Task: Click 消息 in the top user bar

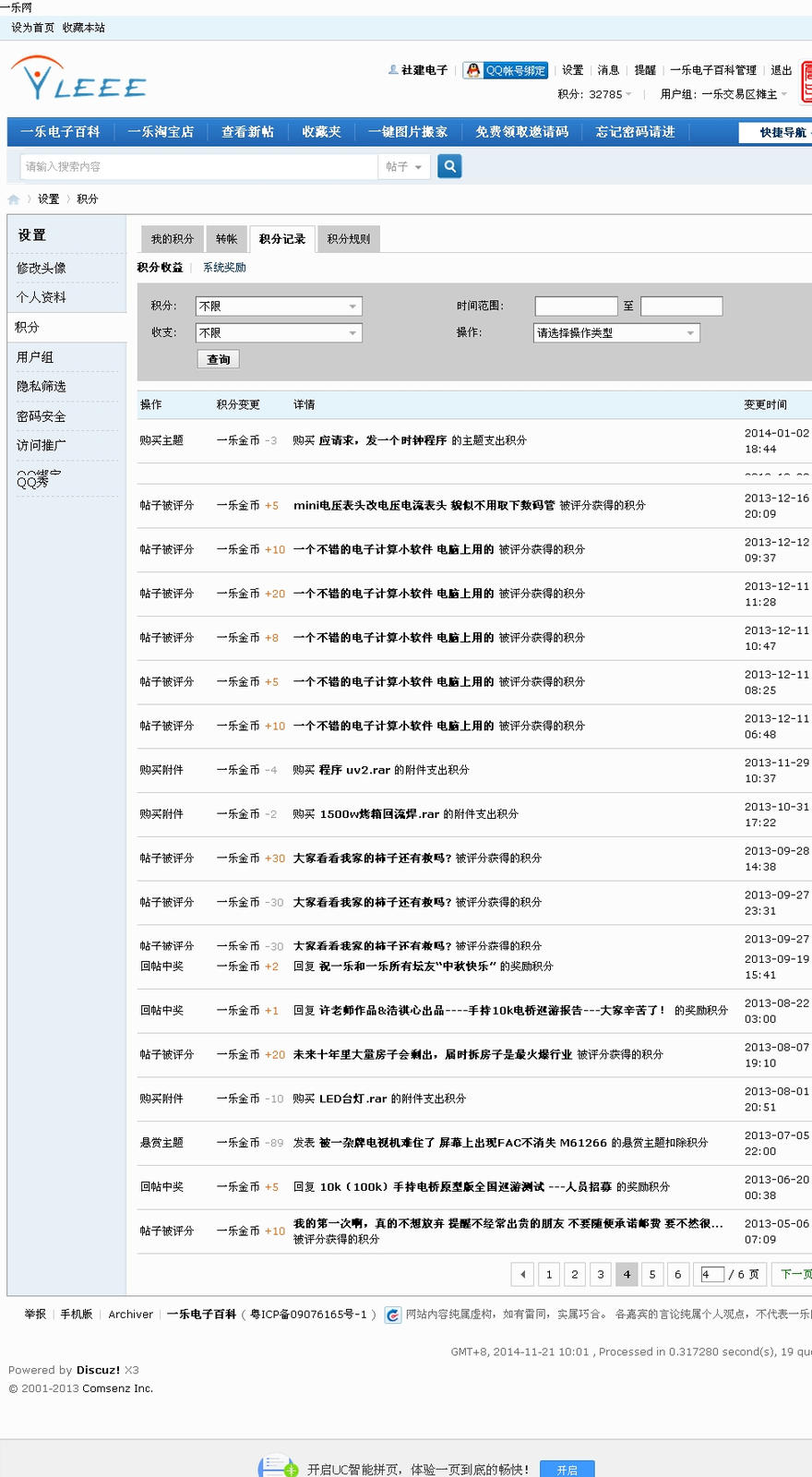Action: (x=608, y=70)
